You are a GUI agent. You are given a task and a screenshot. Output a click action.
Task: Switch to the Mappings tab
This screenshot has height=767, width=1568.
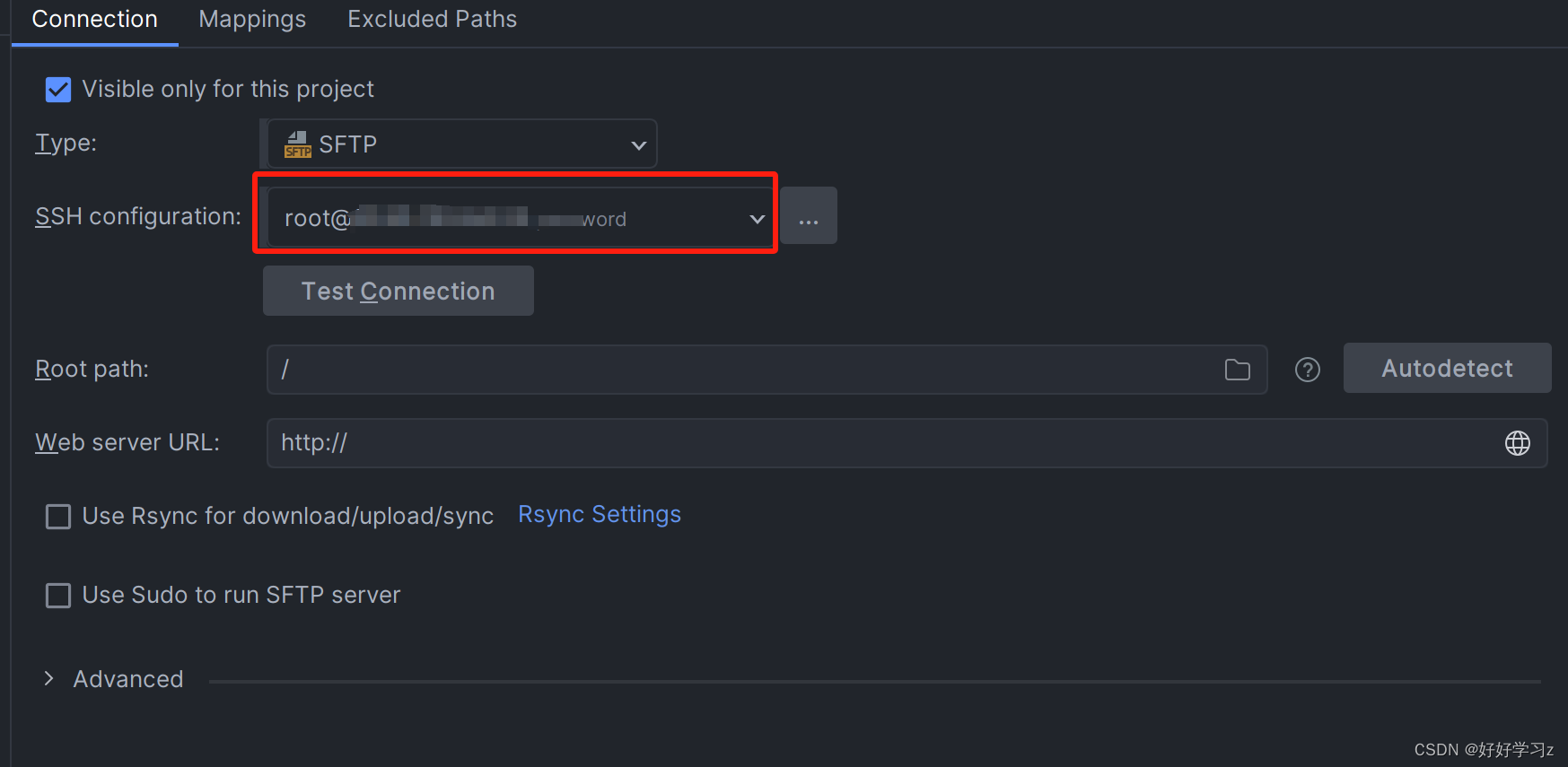tap(252, 19)
